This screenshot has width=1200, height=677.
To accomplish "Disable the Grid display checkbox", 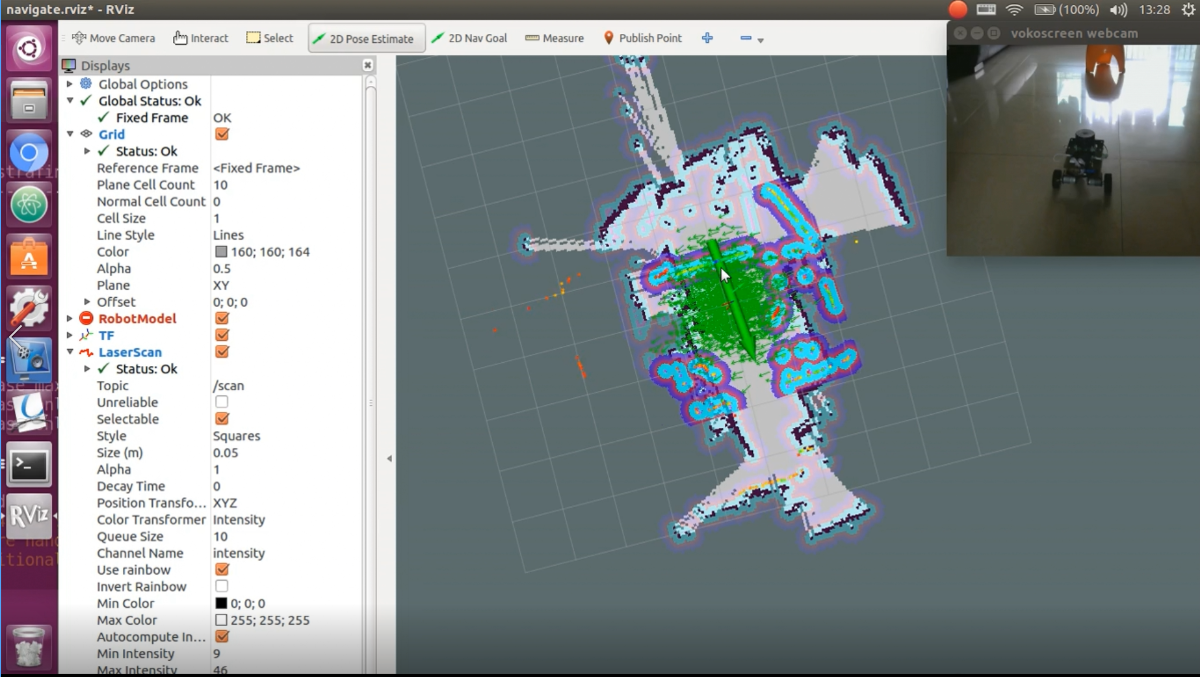I will pos(222,134).
